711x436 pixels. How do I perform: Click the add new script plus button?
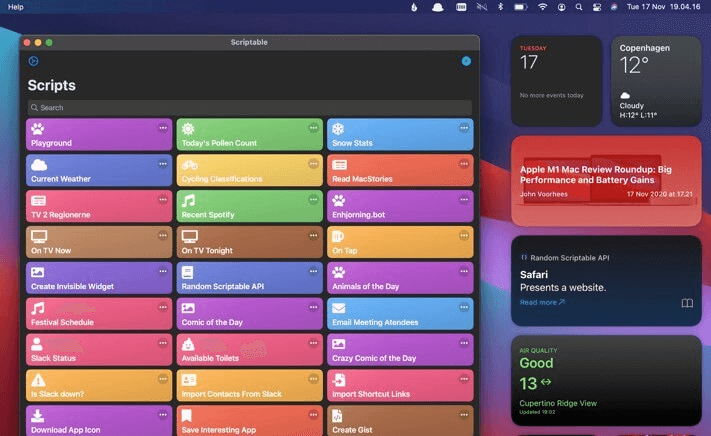coord(465,61)
